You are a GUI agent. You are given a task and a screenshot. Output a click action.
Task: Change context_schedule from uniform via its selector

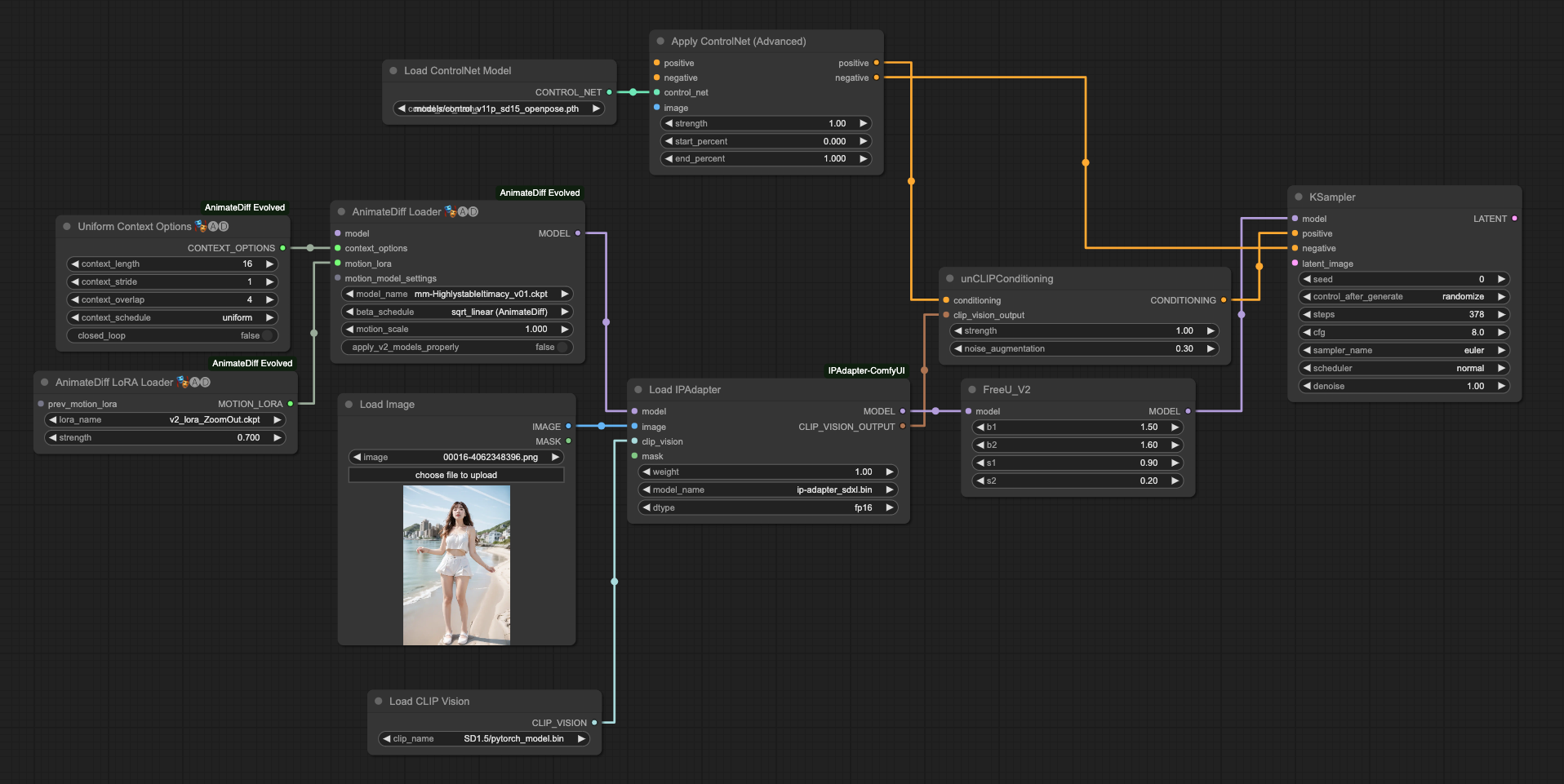click(x=171, y=317)
